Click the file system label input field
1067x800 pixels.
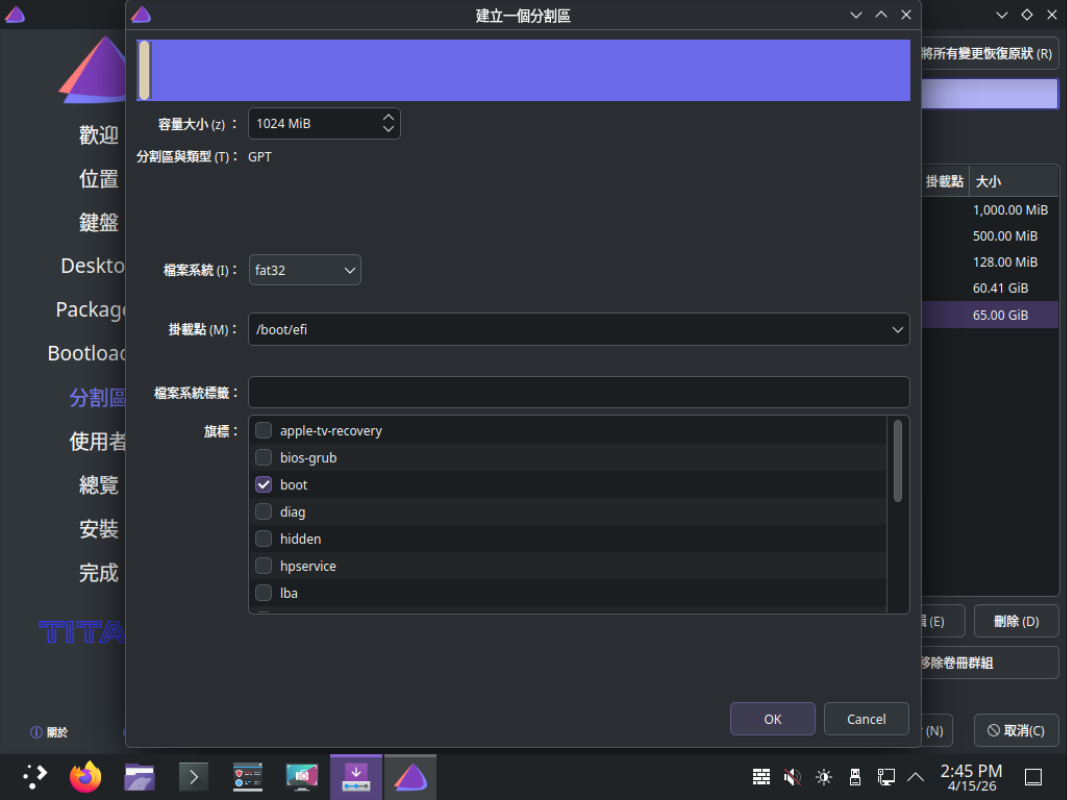click(x=578, y=392)
